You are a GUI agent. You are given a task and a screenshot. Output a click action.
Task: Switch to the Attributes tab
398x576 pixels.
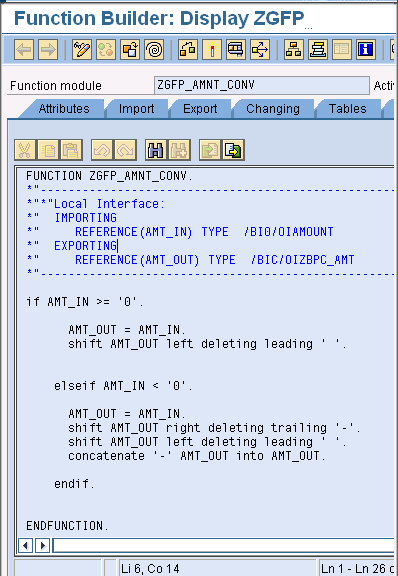(x=64, y=109)
